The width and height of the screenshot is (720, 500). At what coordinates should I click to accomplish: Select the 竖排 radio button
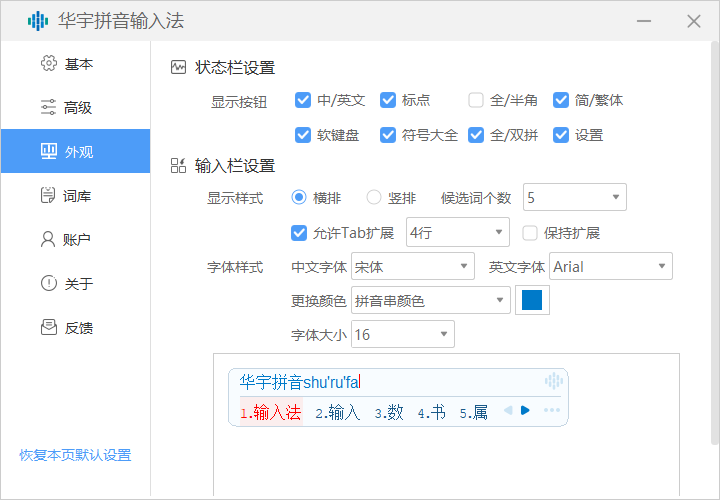pyautogui.click(x=374, y=197)
